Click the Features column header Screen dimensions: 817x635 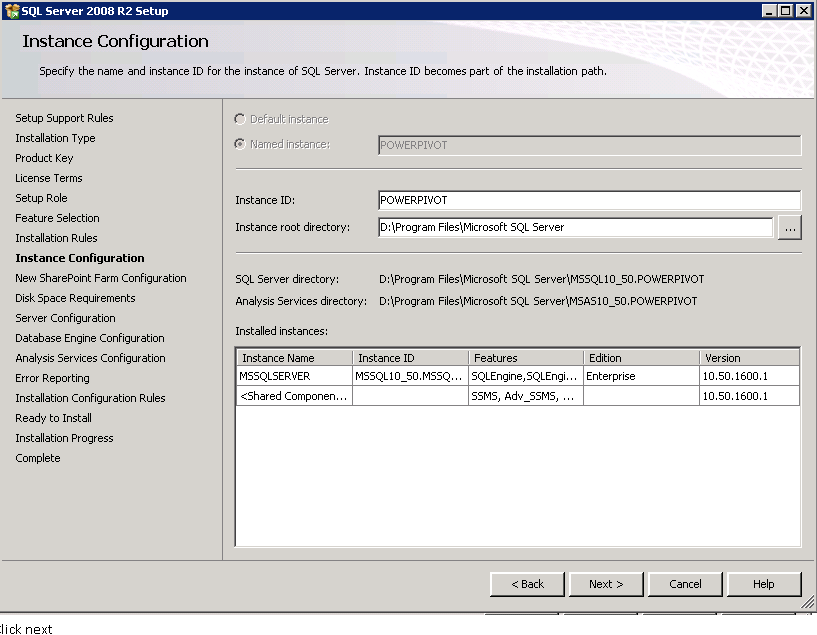(x=526, y=358)
